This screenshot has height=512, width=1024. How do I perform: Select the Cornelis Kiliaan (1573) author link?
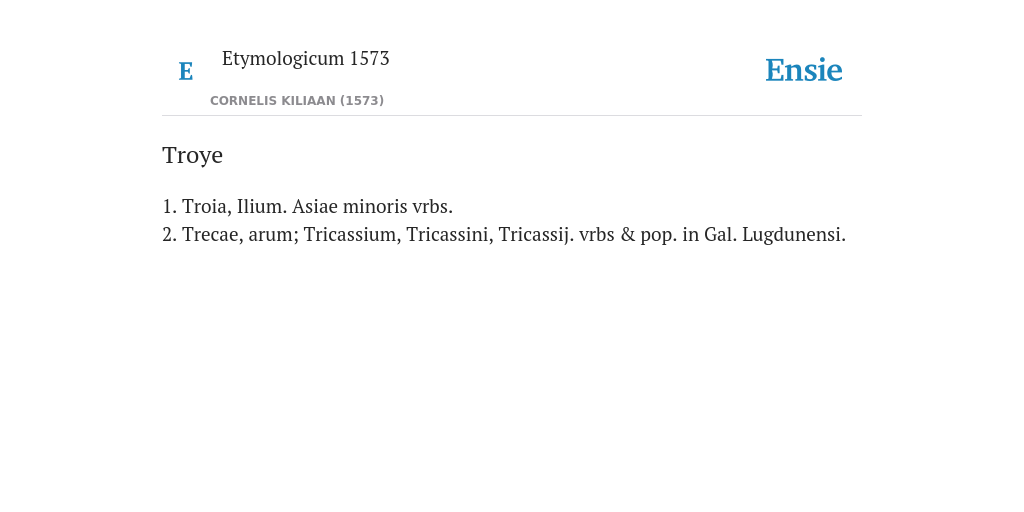296,101
